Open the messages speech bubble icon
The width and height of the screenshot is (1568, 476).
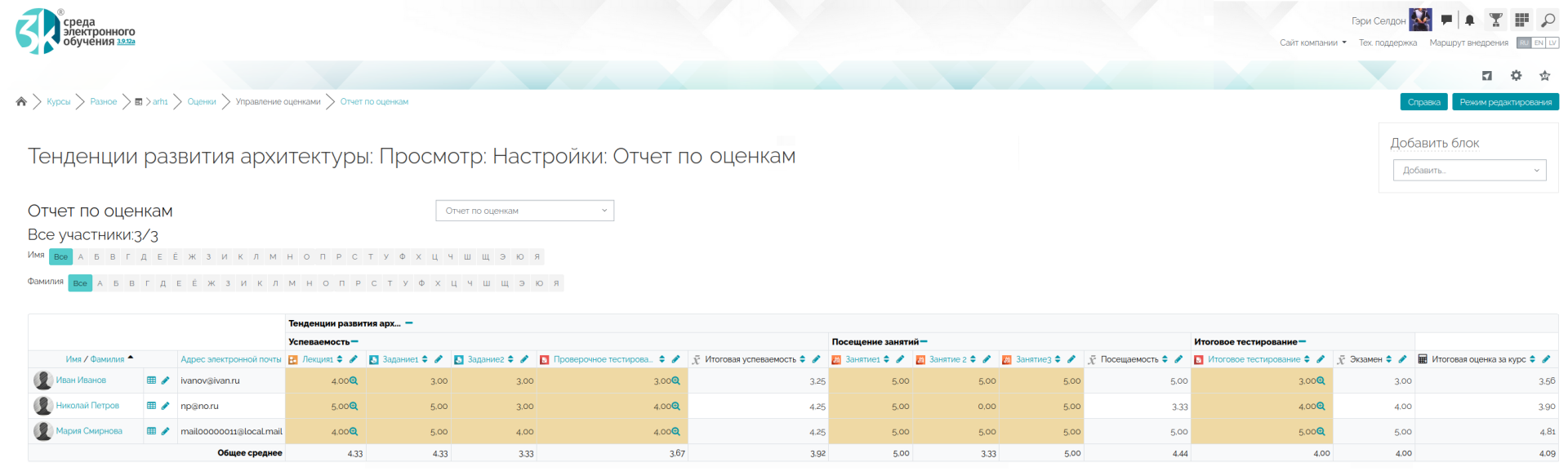point(1446,20)
